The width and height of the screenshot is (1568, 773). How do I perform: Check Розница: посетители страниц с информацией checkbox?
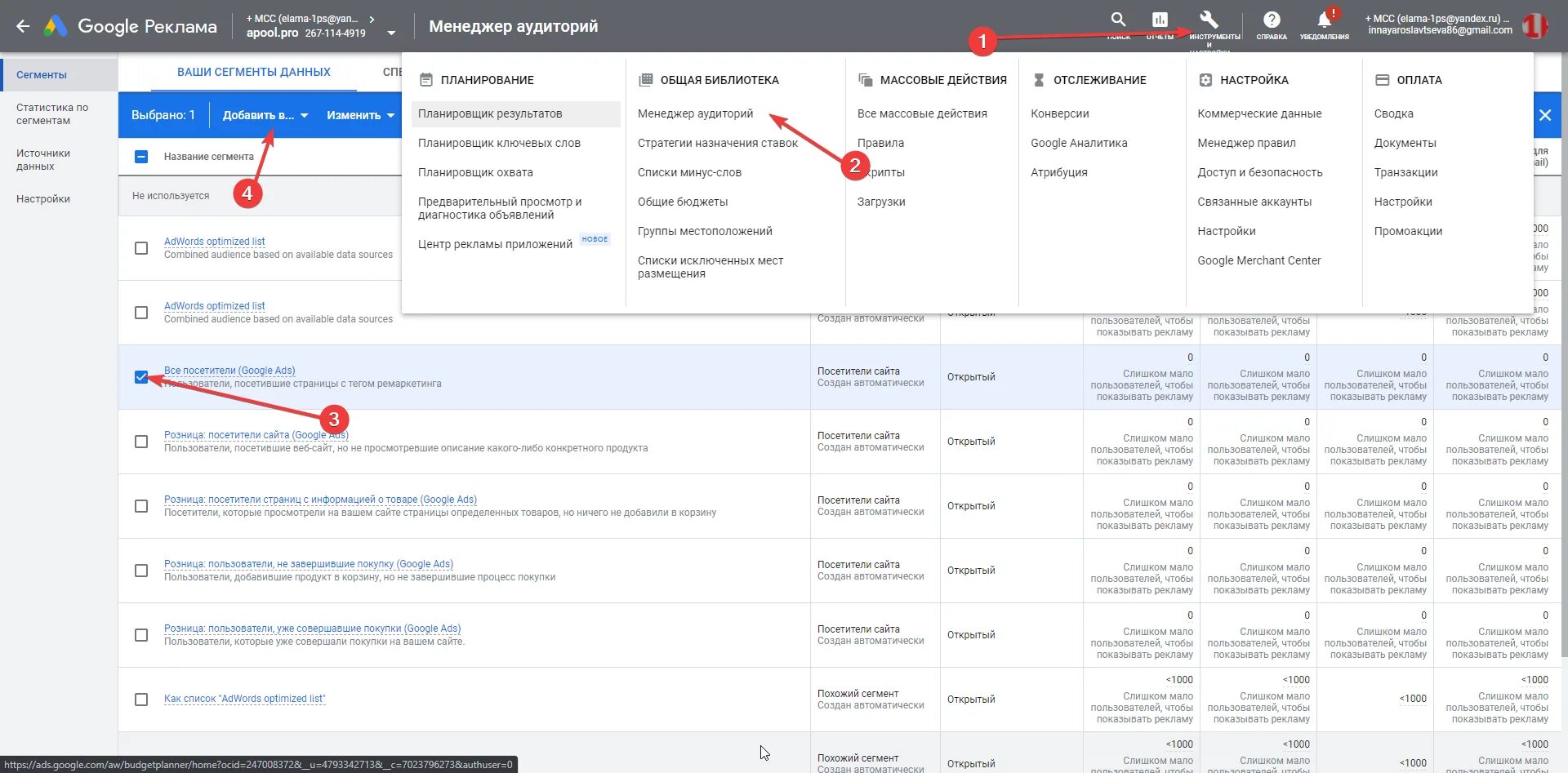[x=141, y=506]
